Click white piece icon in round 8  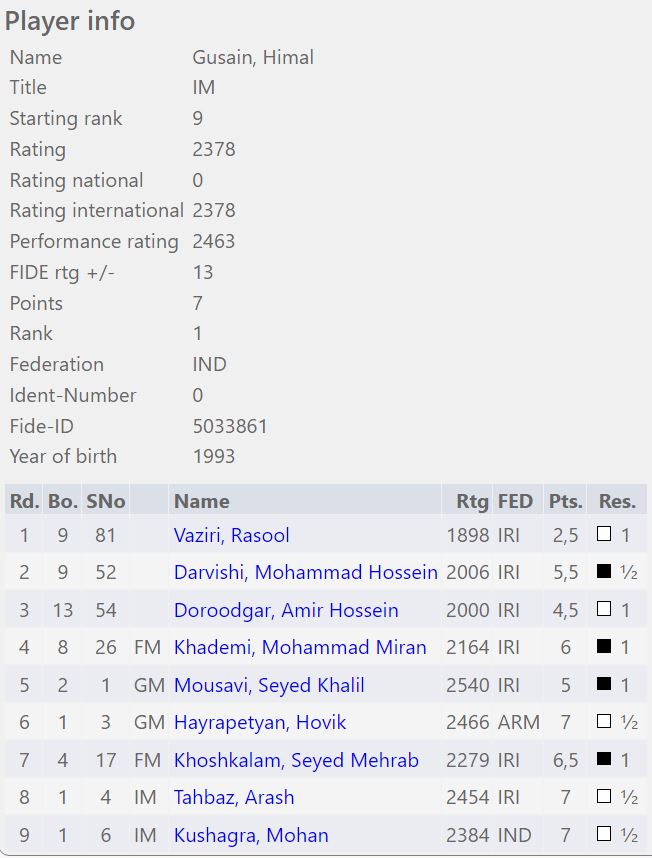click(x=604, y=797)
